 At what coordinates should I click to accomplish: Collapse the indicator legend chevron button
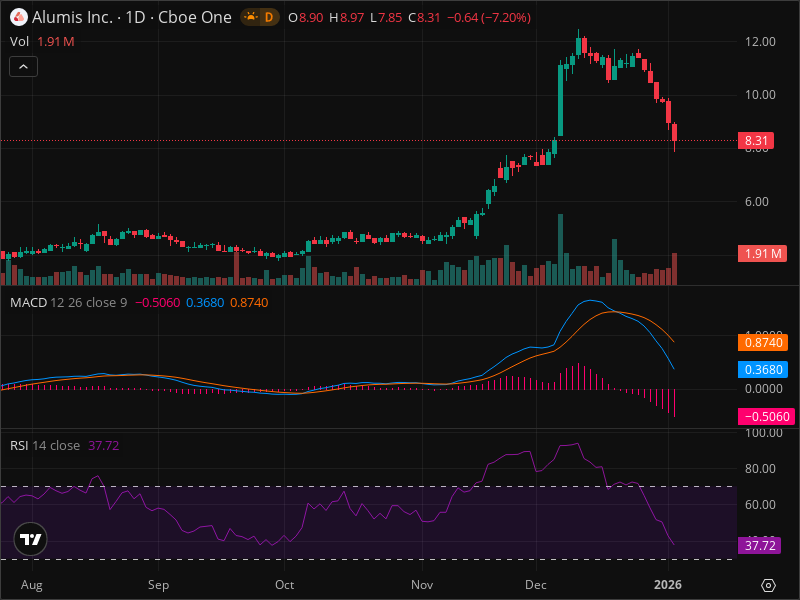(x=23, y=66)
